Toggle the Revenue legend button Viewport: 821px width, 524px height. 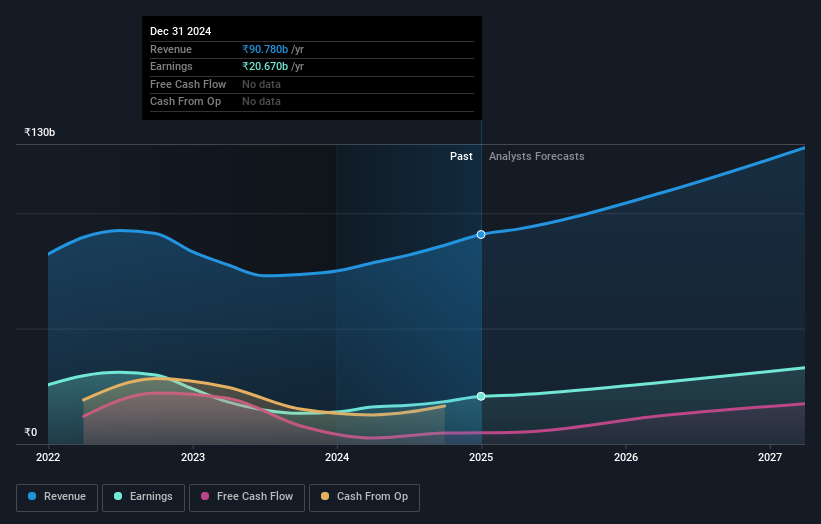tap(57, 497)
